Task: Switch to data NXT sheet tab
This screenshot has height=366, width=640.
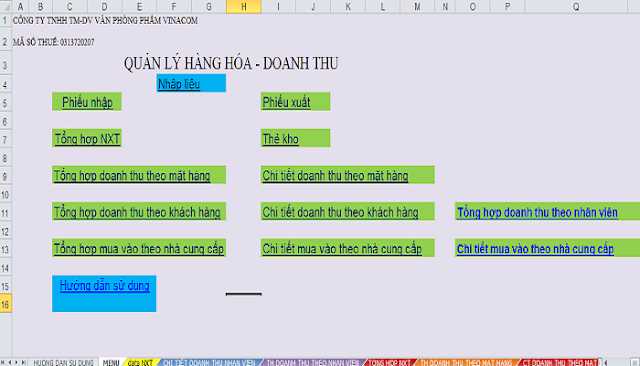Action: pyautogui.click(x=140, y=362)
